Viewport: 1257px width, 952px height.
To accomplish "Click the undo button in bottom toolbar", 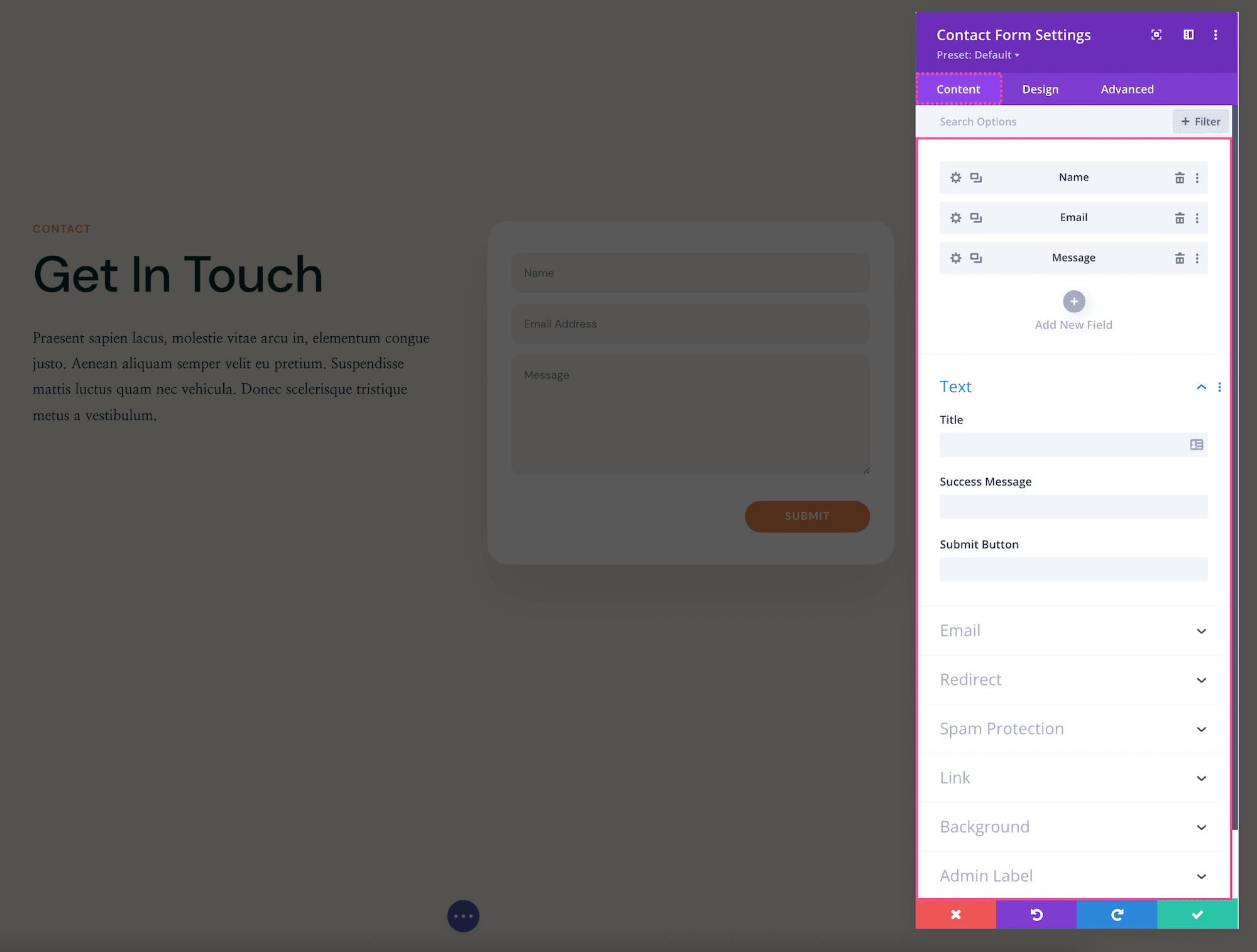I will (x=1036, y=914).
